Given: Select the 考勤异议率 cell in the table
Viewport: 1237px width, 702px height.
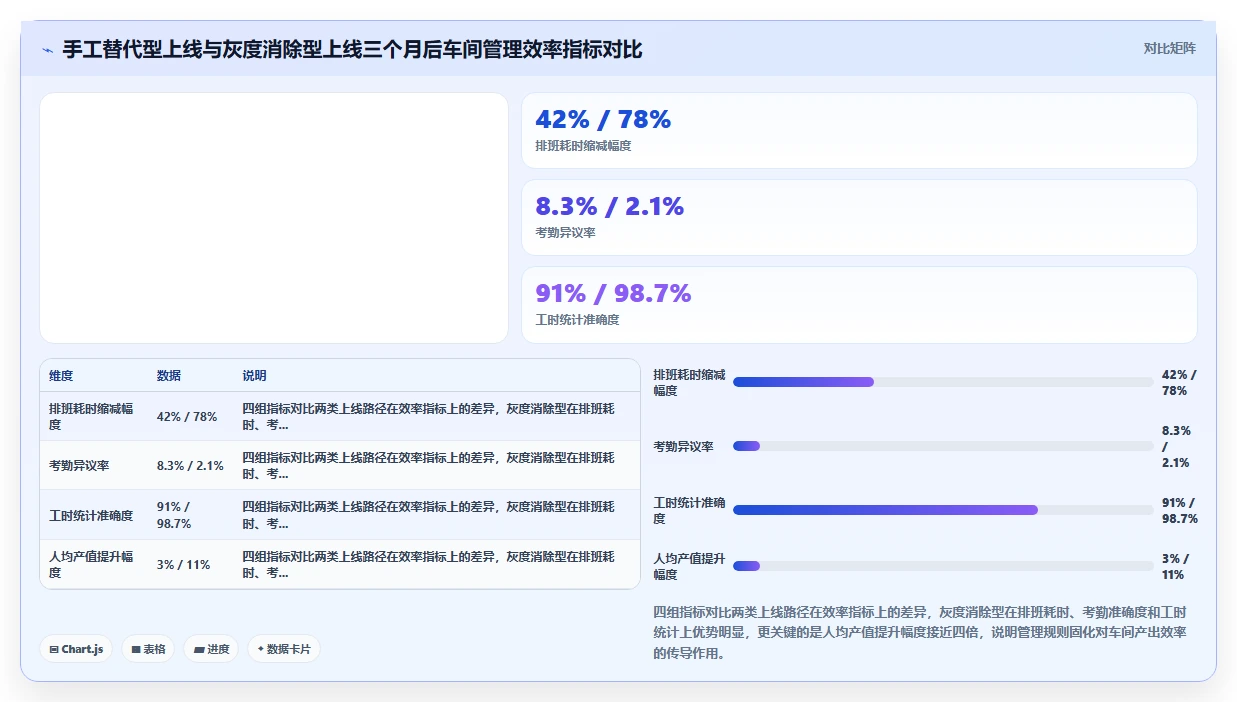Looking at the screenshot, I should (x=79, y=466).
